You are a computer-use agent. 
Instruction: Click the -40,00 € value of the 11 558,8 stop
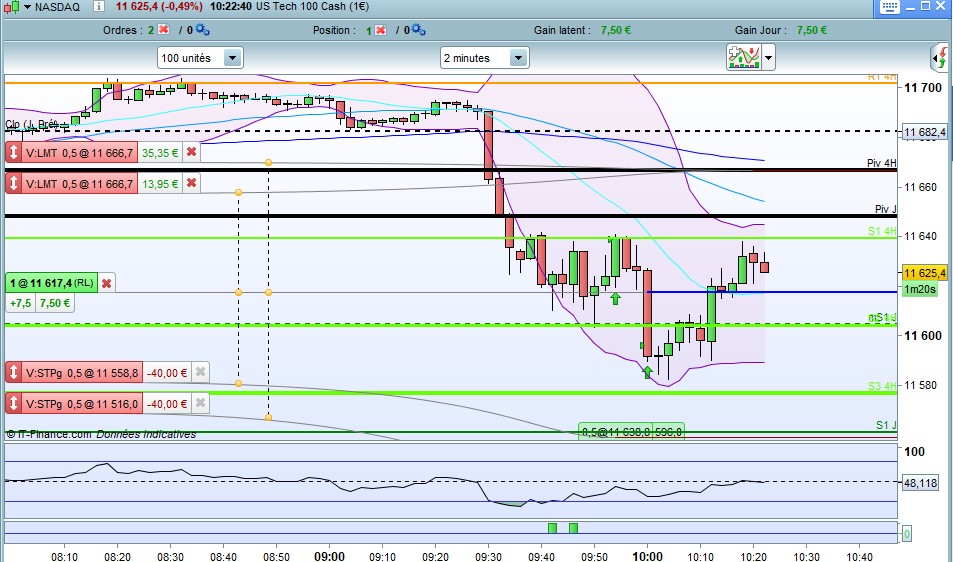pyautogui.click(x=167, y=373)
